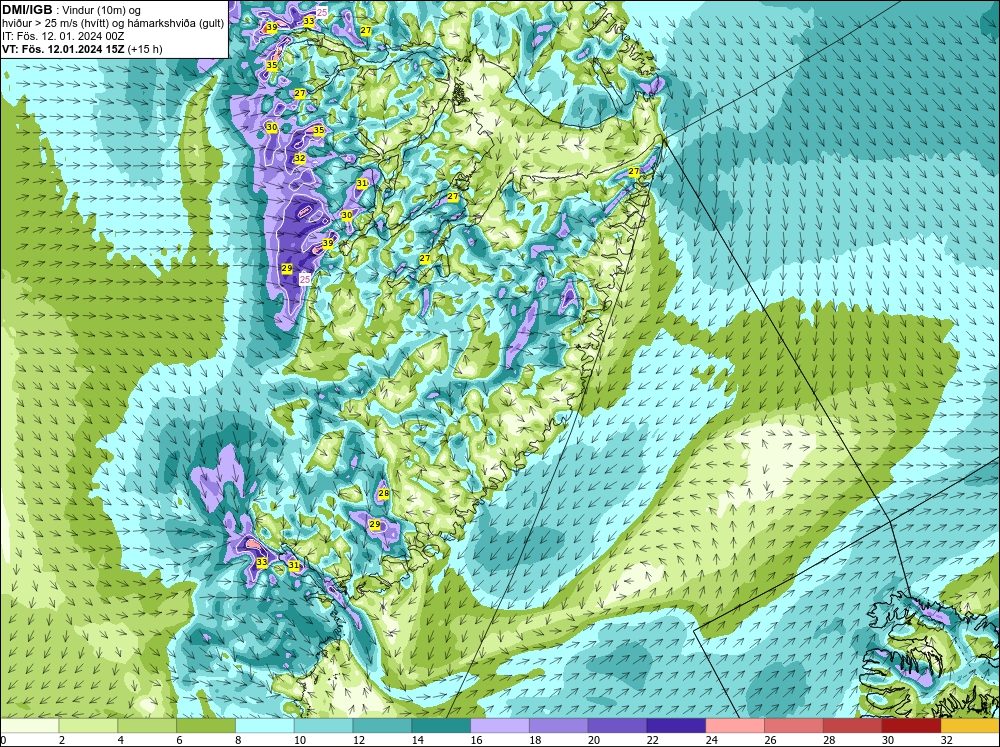Click the yellow 32 gust label on the map

pos(299,158)
